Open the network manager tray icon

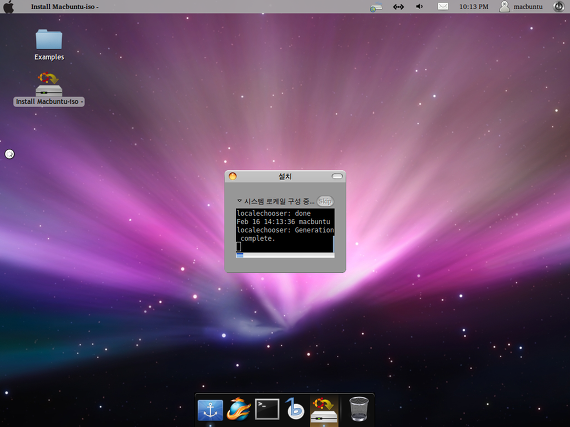pyautogui.click(x=376, y=7)
